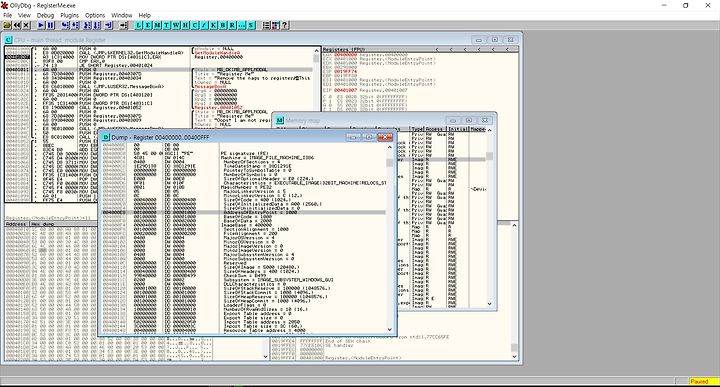Viewport: 720px width, 387px height.
Task: Click the D icon of the Dump window
Action: (106, 137)
